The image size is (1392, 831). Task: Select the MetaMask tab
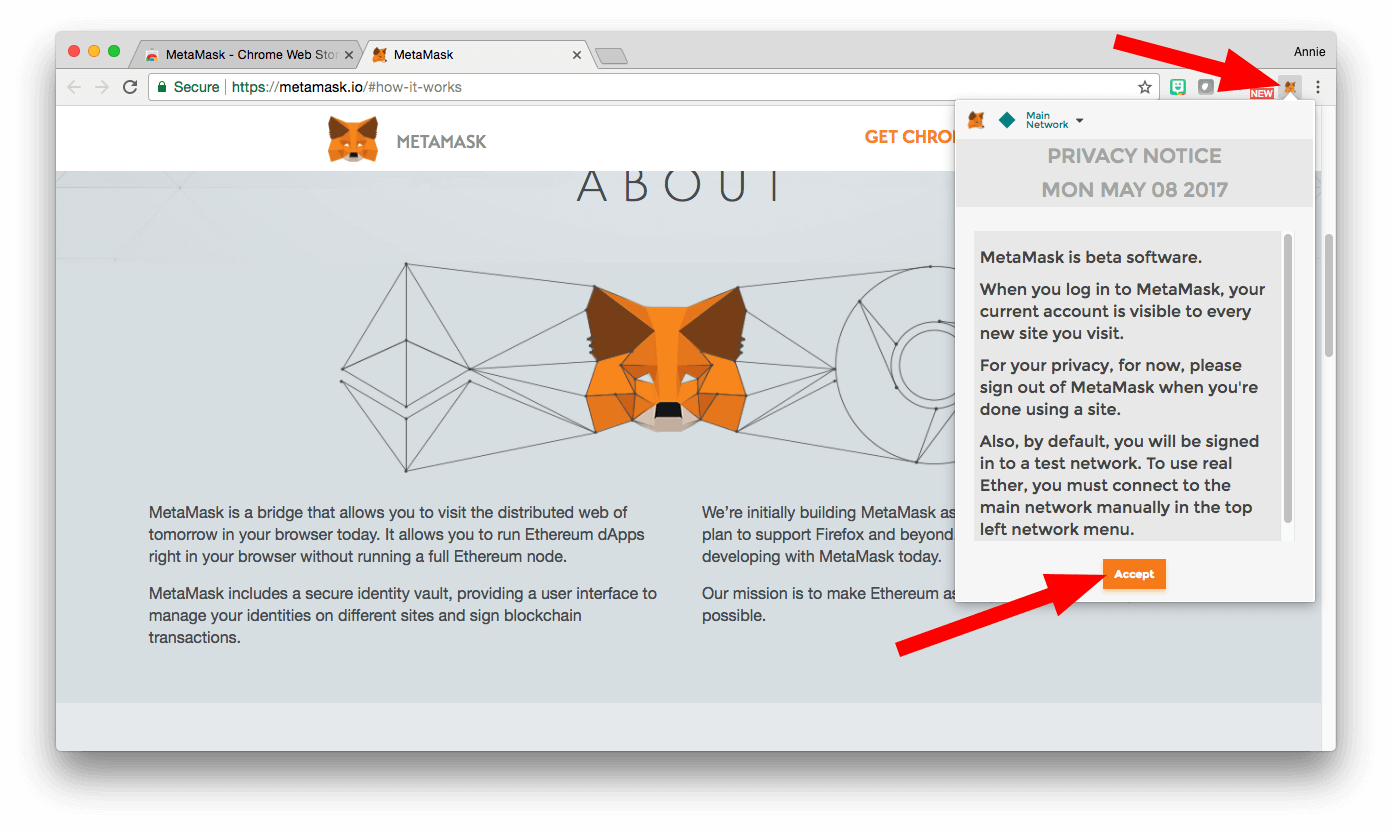click(x=476, y=55)
